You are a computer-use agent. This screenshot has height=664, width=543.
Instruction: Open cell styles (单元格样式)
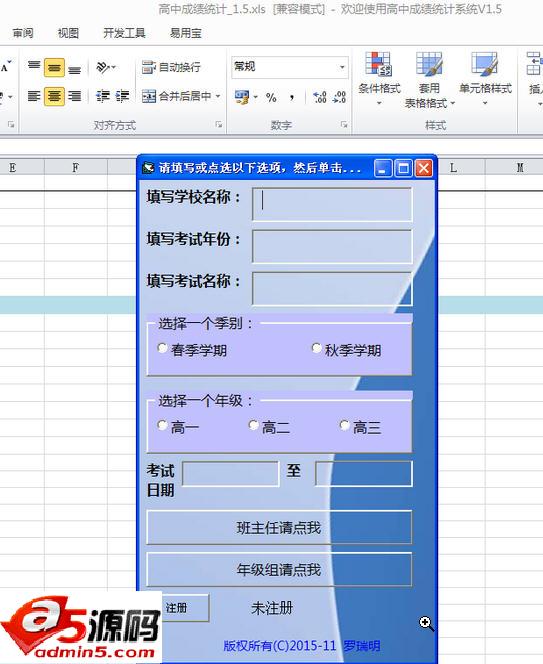pos(485,79)
